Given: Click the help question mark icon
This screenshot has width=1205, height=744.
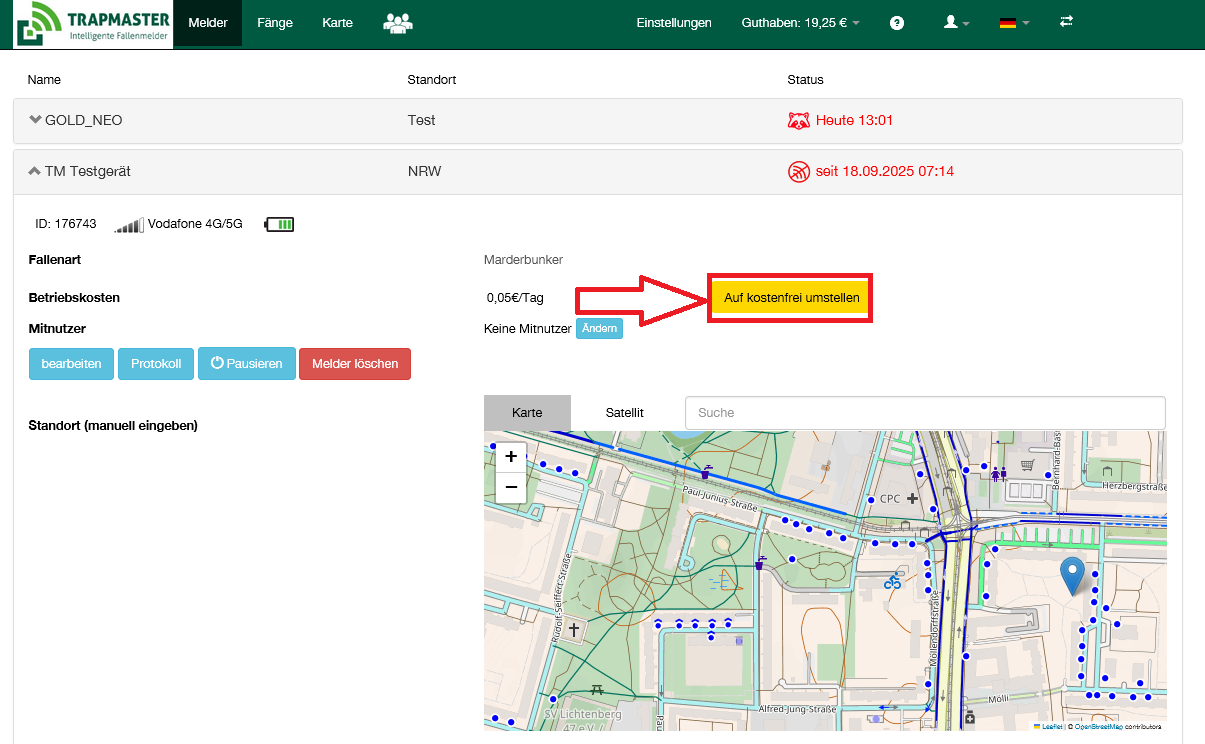Looking at the screenshot, I should tap(897, 23).
